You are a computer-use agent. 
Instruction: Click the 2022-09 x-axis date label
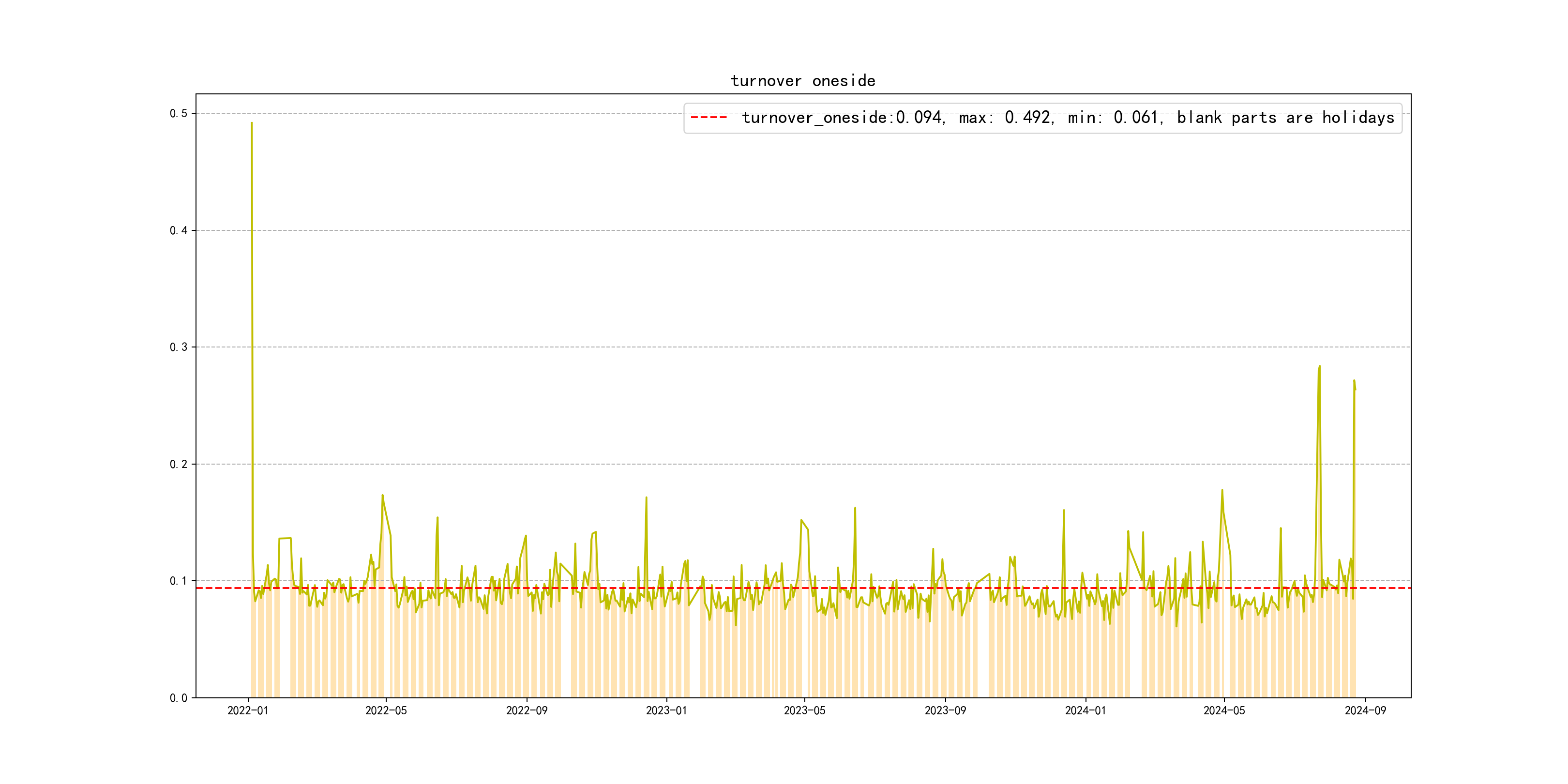coord(527,711)
